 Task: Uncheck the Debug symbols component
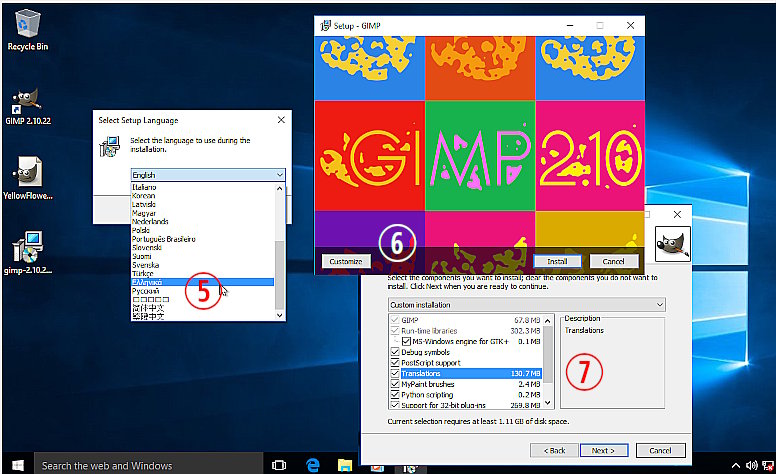[x=394, y=353]
